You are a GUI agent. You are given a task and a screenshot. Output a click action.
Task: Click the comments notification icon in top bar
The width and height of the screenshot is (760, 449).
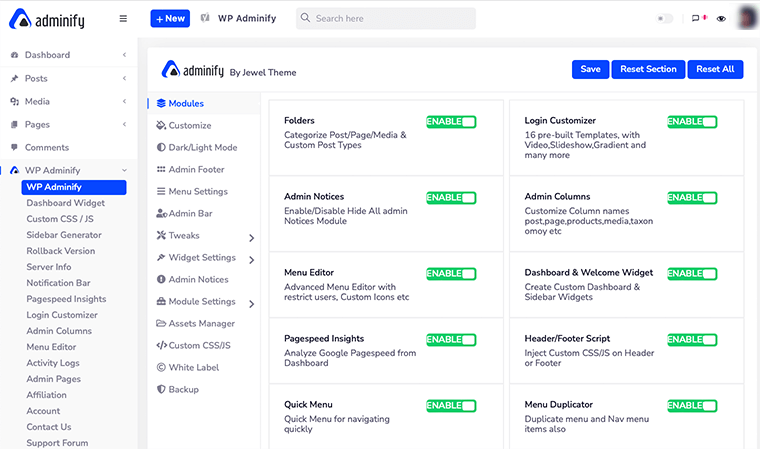point(697,18)
